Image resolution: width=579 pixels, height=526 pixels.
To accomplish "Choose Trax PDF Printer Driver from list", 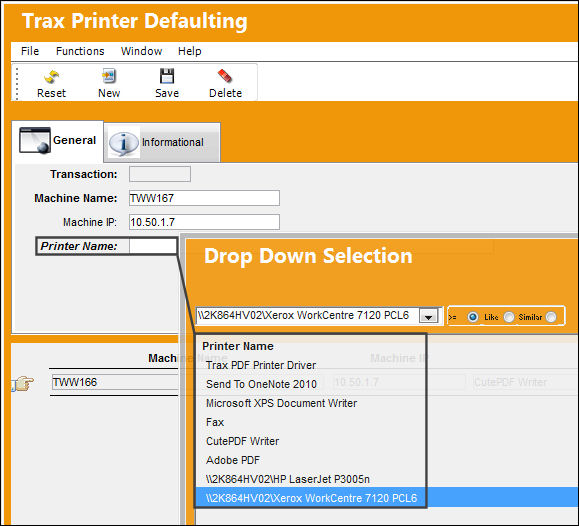I will point(261,365).
